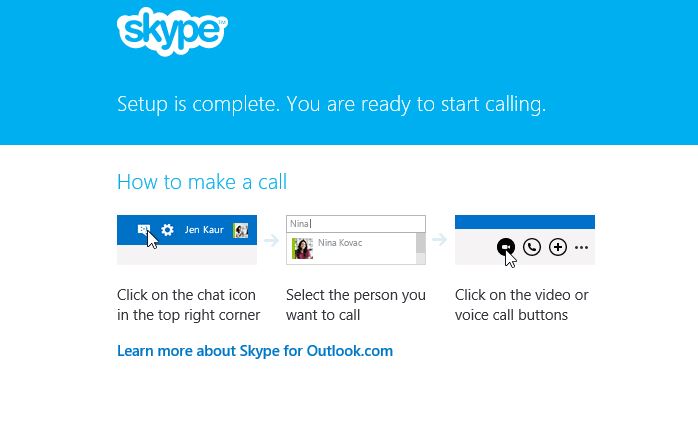Click the Skype logo
The height and width of the screenshot is (424, 698).
tap(172, 32)
